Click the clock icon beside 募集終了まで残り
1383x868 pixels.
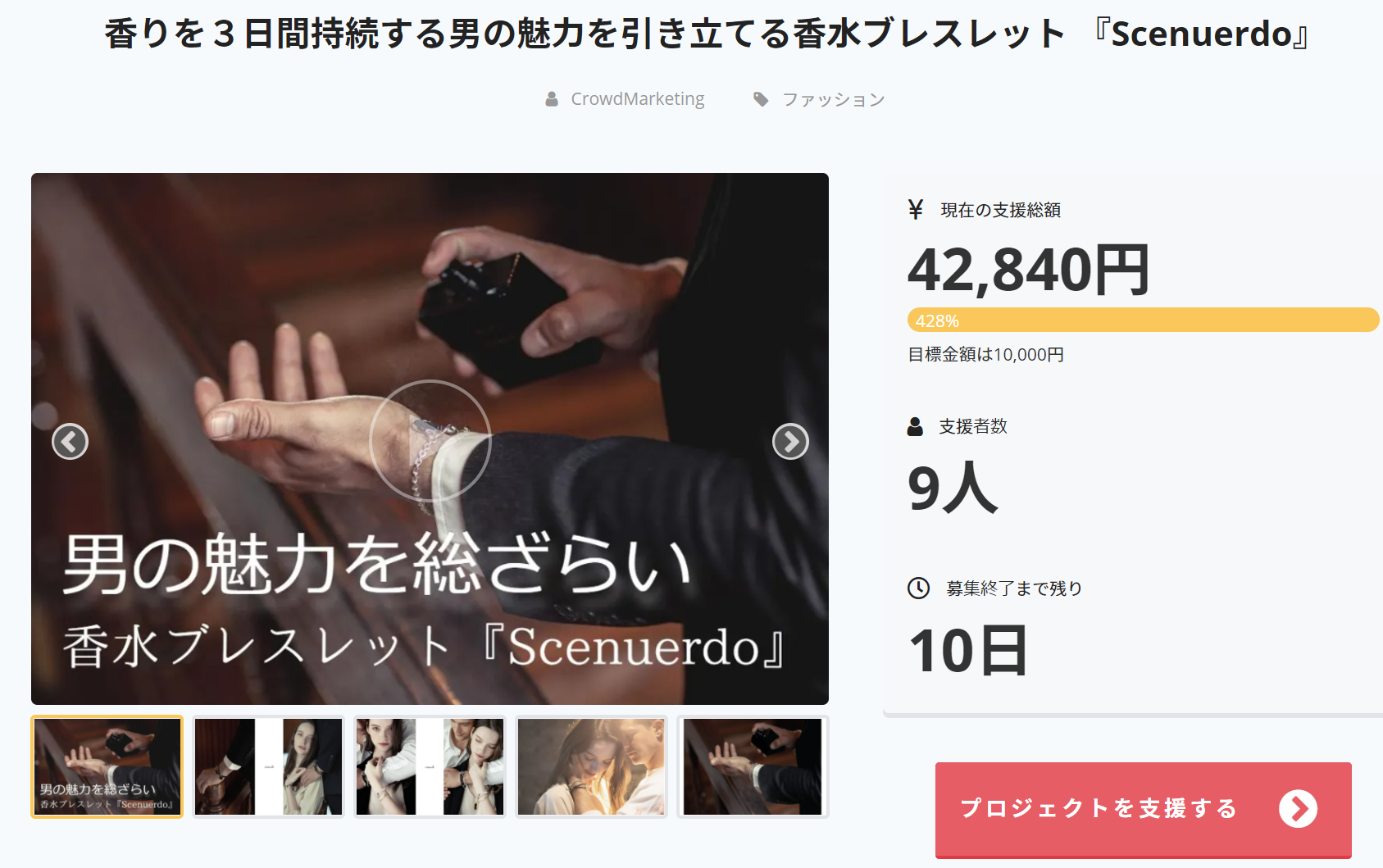[918, 589]
